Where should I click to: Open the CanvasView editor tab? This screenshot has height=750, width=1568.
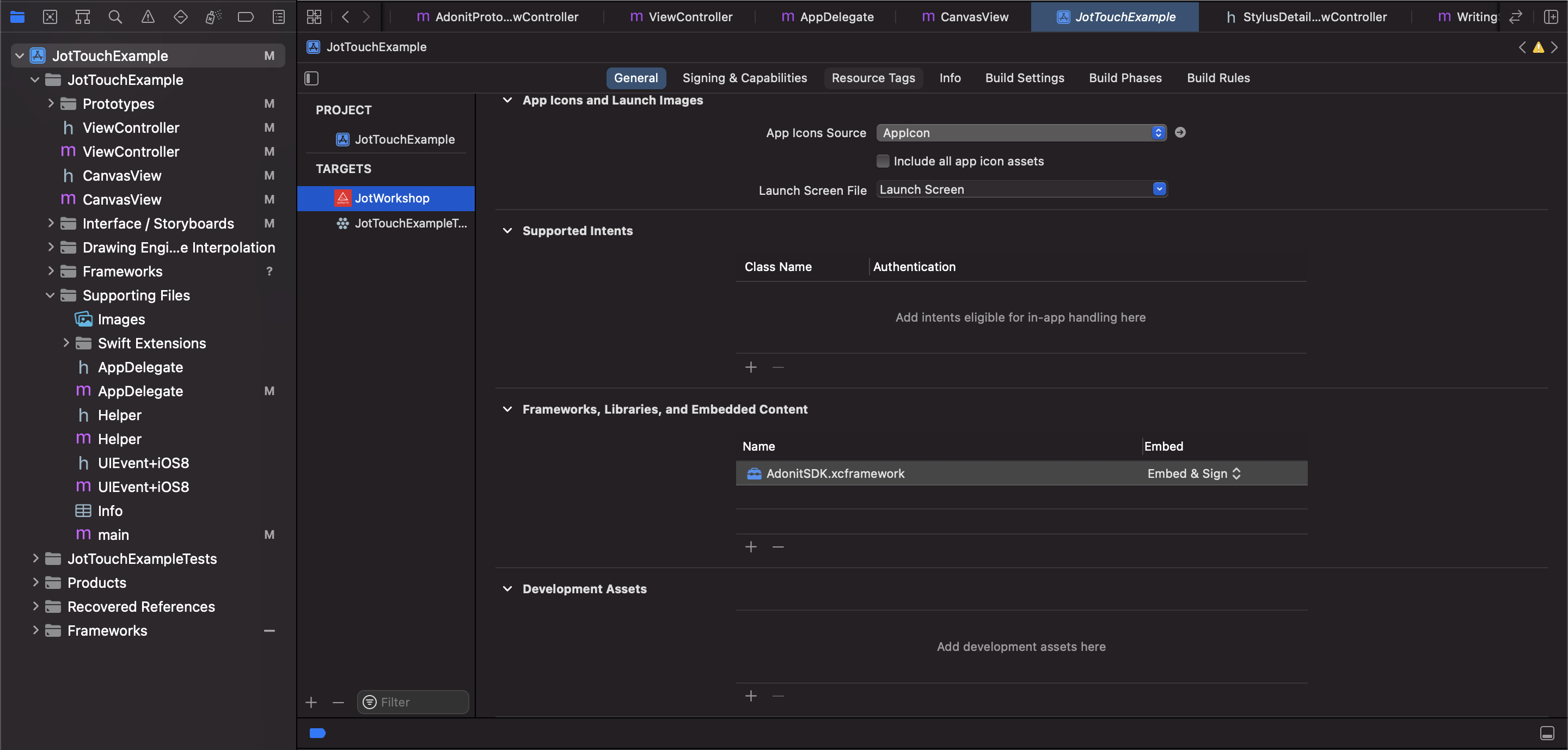point(965,17)
